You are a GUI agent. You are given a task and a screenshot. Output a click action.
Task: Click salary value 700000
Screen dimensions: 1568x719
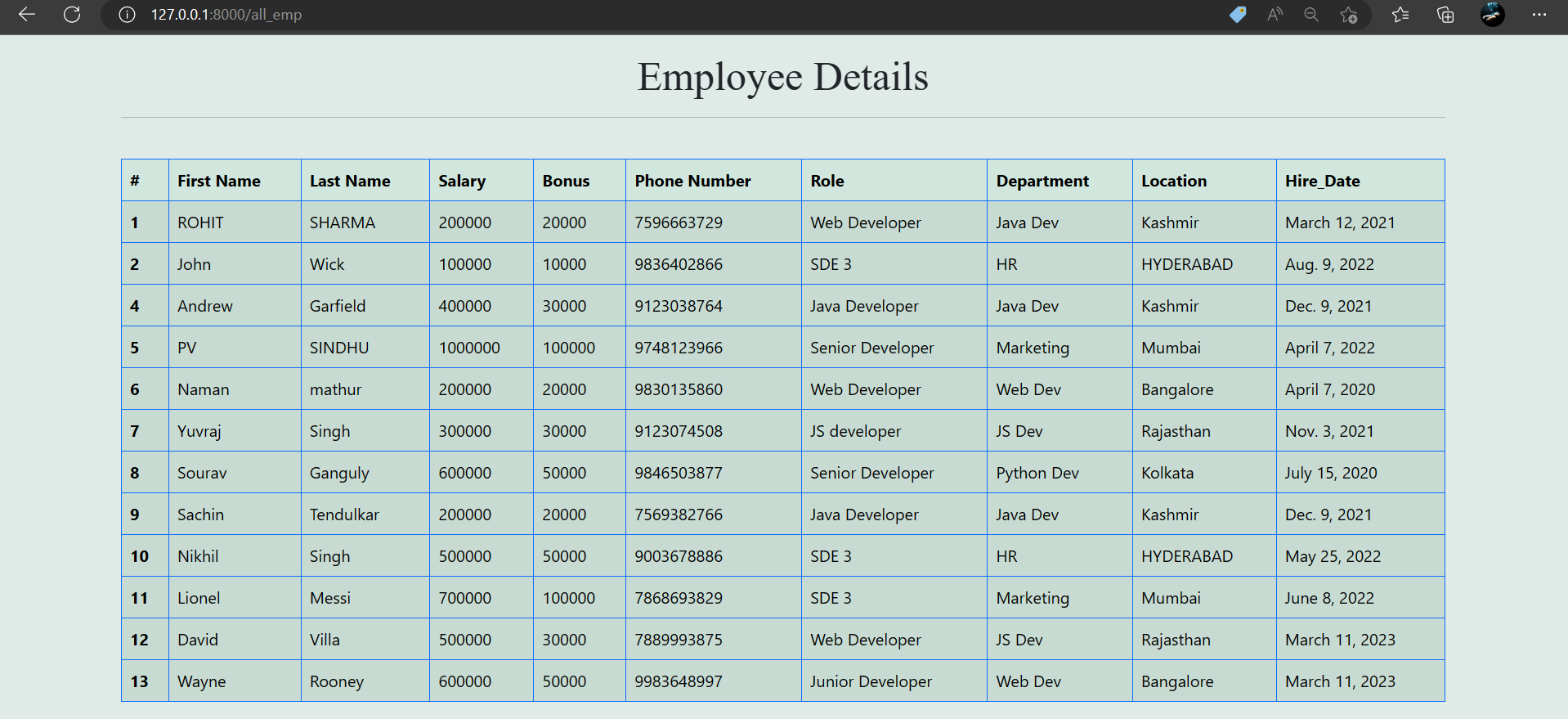pyautogui.click(x=465, y=598)
